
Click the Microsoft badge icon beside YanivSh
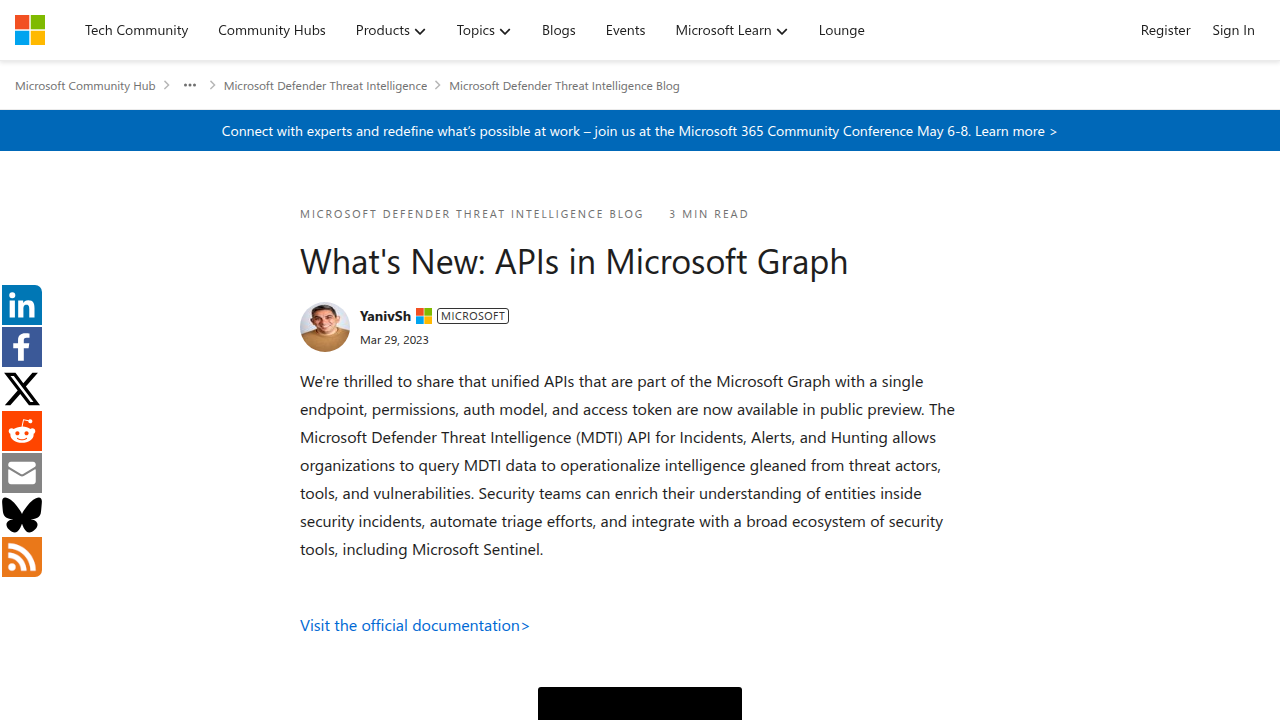click(424, 316)
